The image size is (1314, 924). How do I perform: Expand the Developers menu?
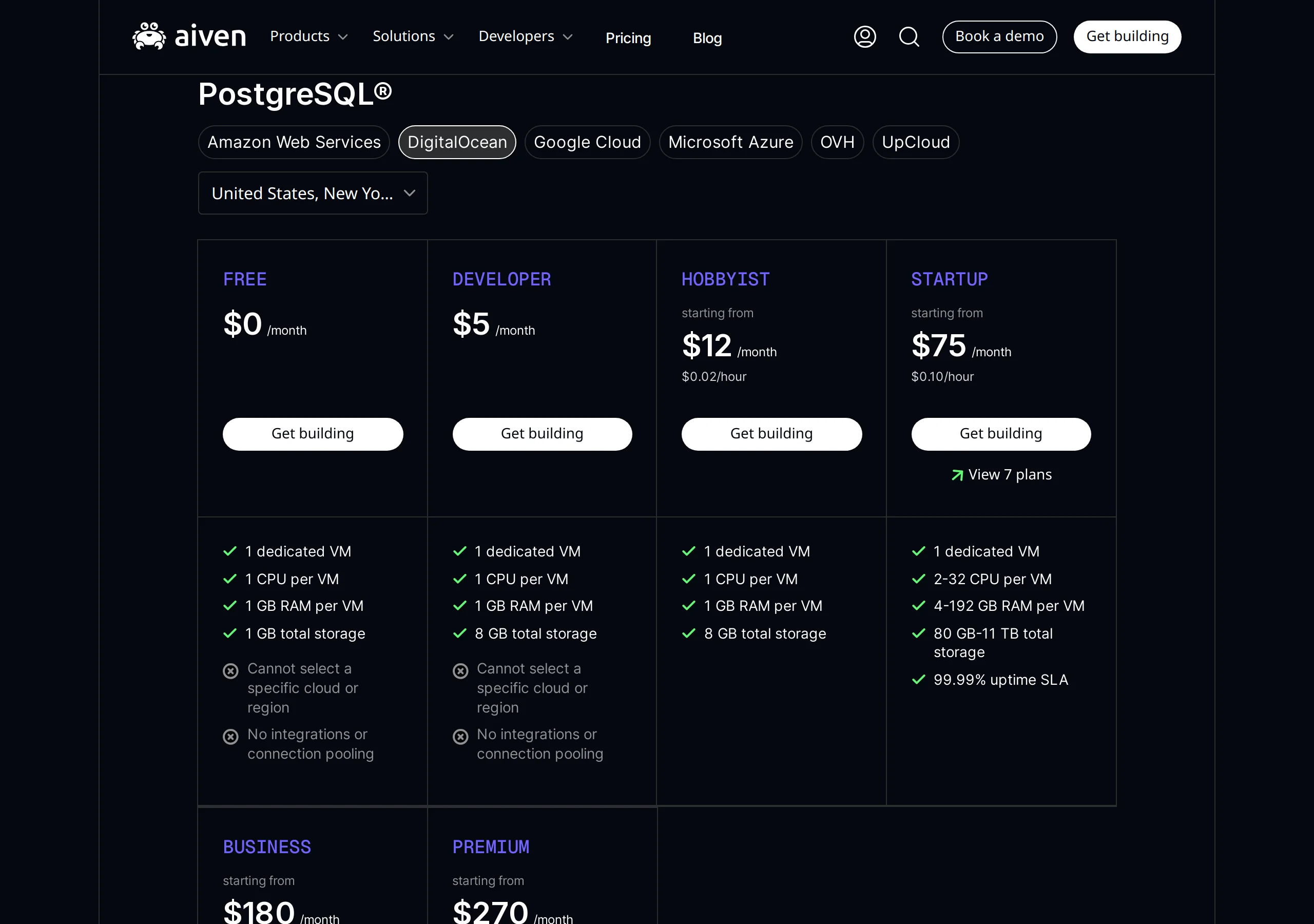(526, 36)
